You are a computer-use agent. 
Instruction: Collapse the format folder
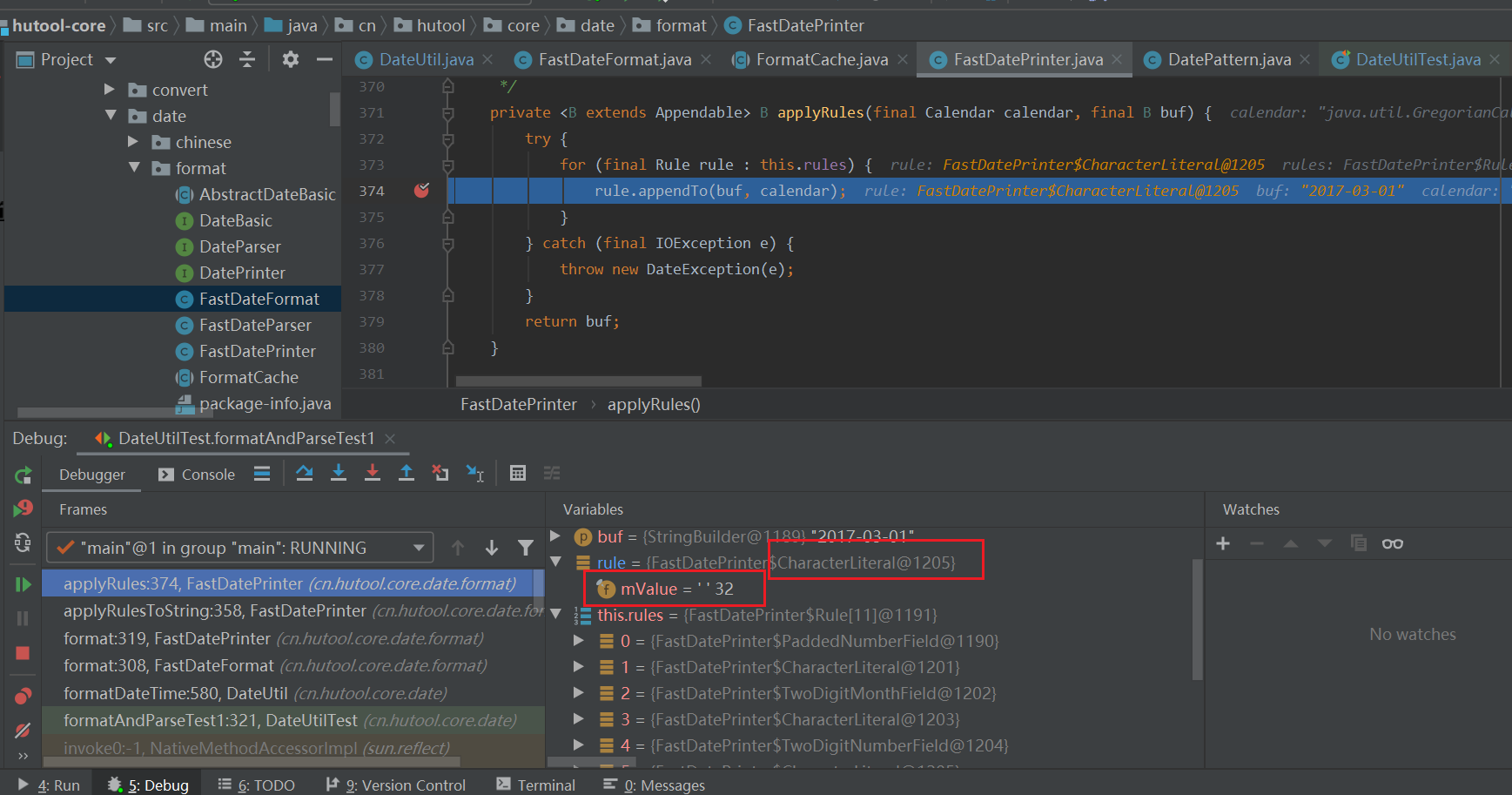coord(134,167)
